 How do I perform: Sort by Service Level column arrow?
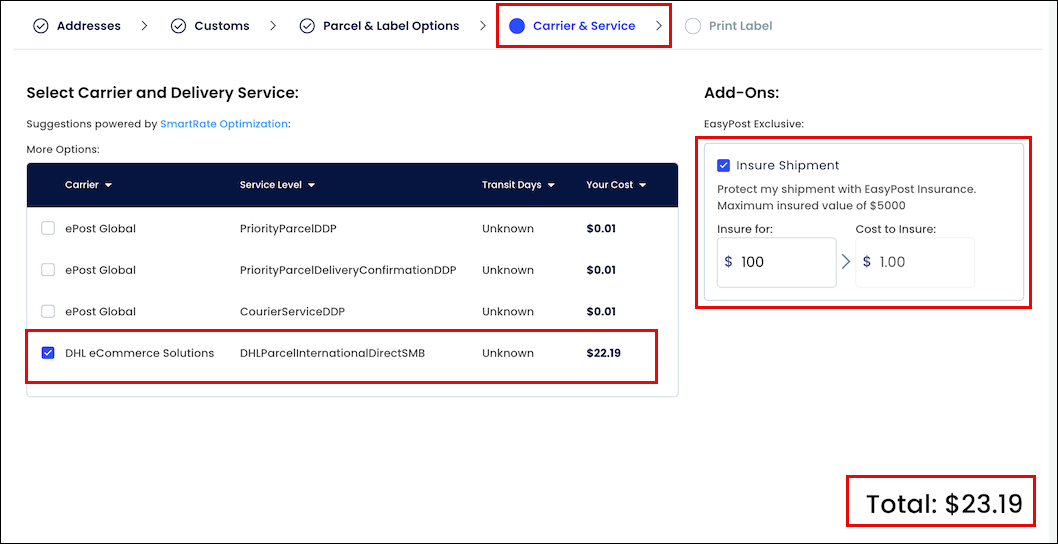tap(311, 185)
